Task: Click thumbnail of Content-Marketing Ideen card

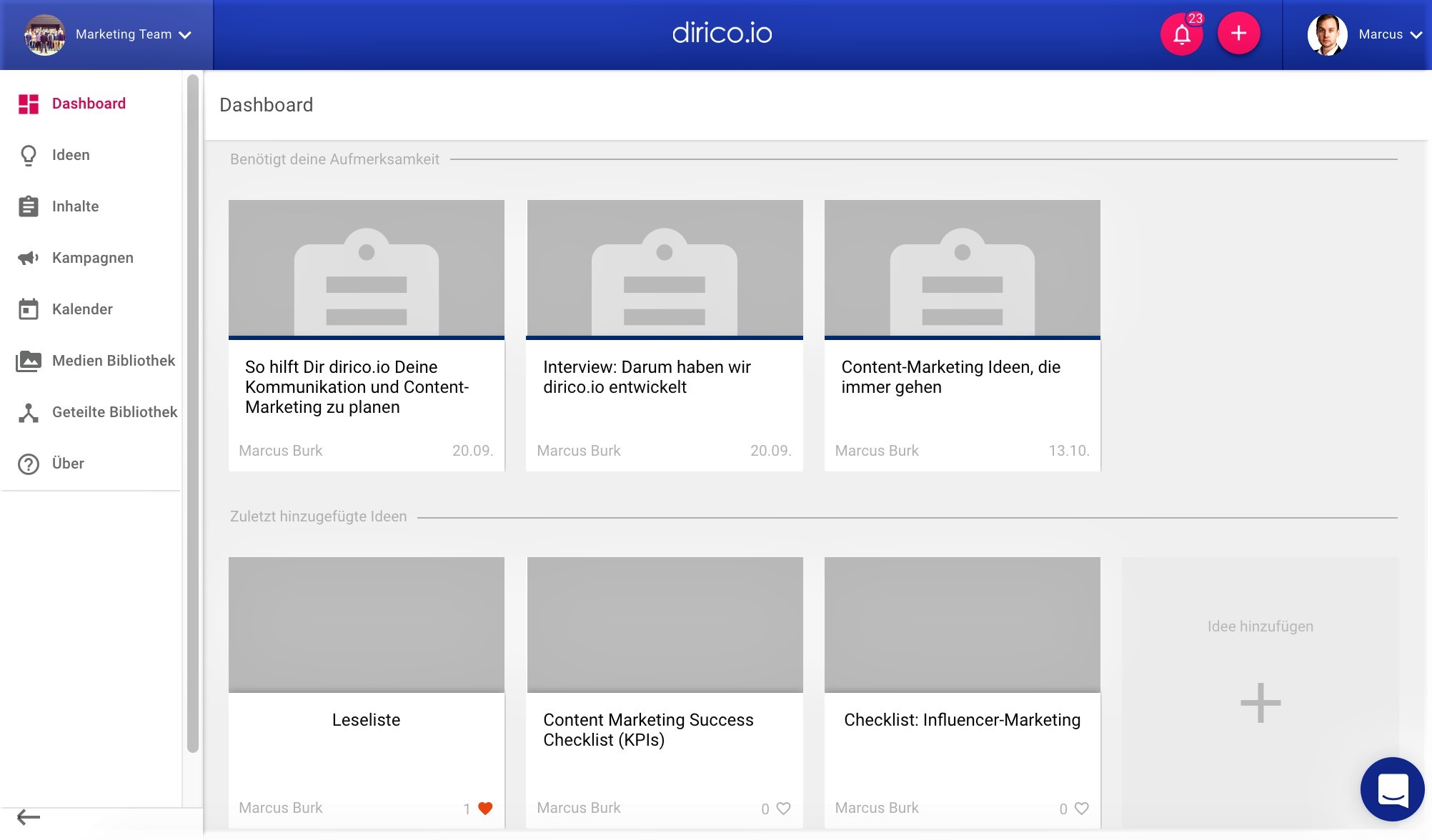Action: click(x=963, y=268)
